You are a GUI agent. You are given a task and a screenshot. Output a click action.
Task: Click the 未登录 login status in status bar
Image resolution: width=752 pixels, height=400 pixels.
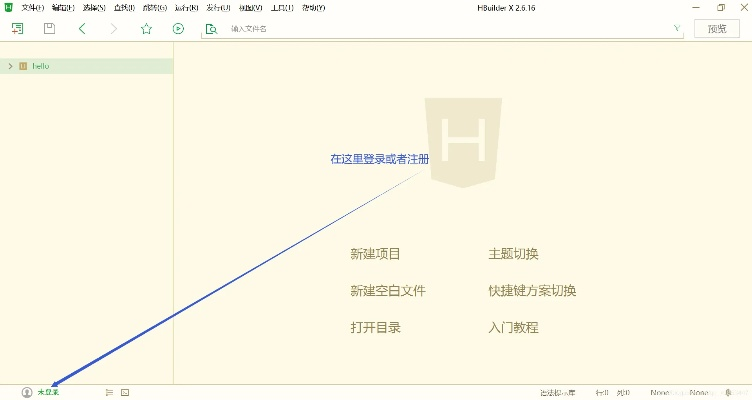point(48,393)
